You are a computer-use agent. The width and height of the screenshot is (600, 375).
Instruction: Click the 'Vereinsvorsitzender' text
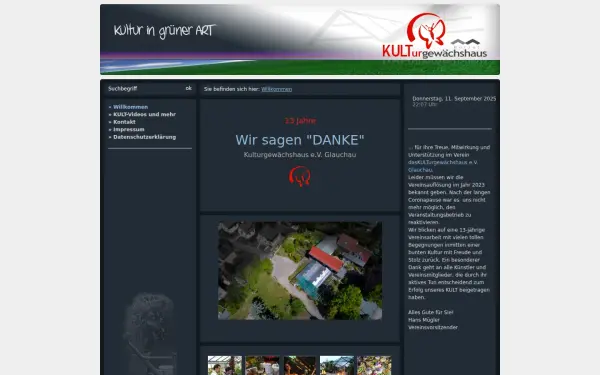click(x=433, y=328)
